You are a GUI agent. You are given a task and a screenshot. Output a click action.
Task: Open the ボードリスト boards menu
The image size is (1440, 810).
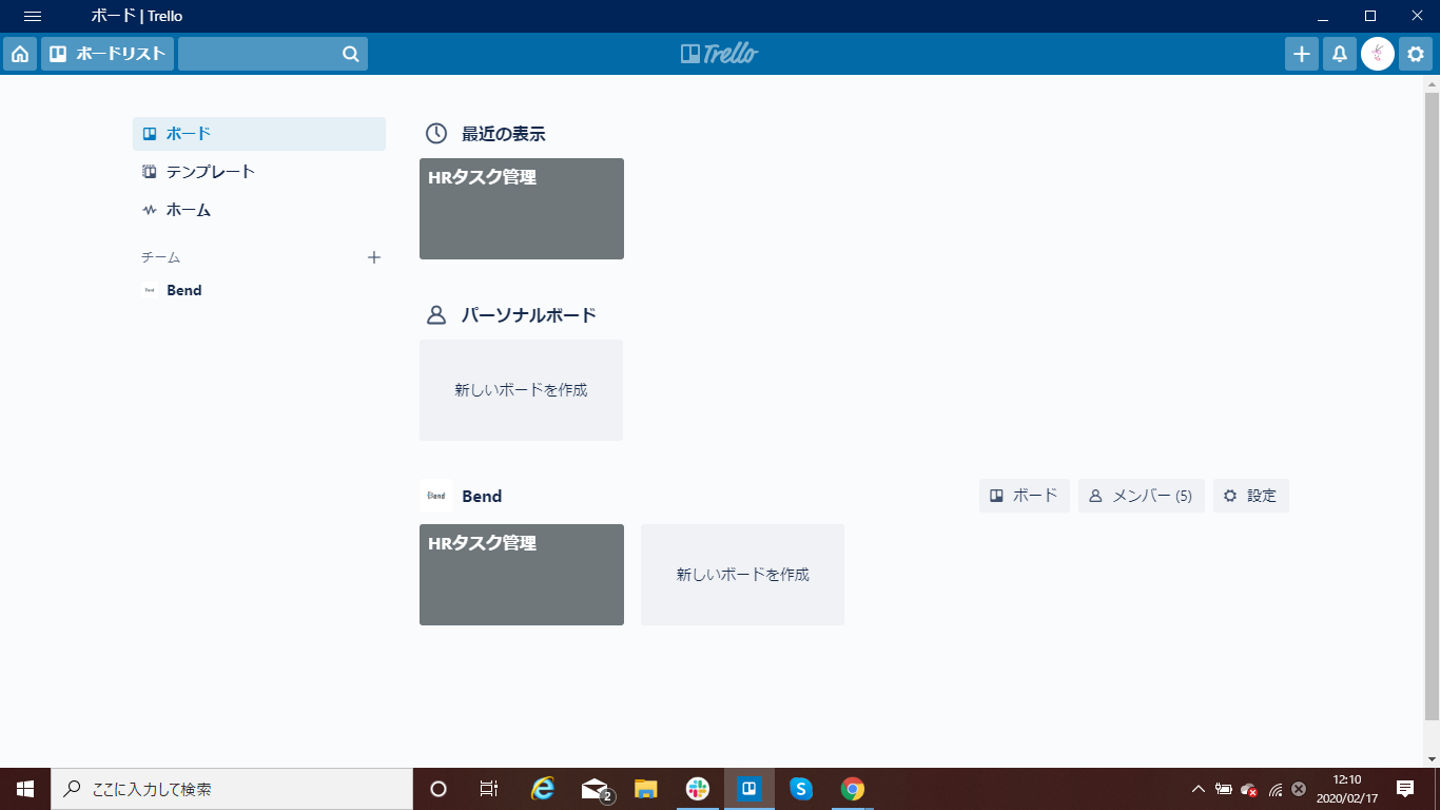107,54
